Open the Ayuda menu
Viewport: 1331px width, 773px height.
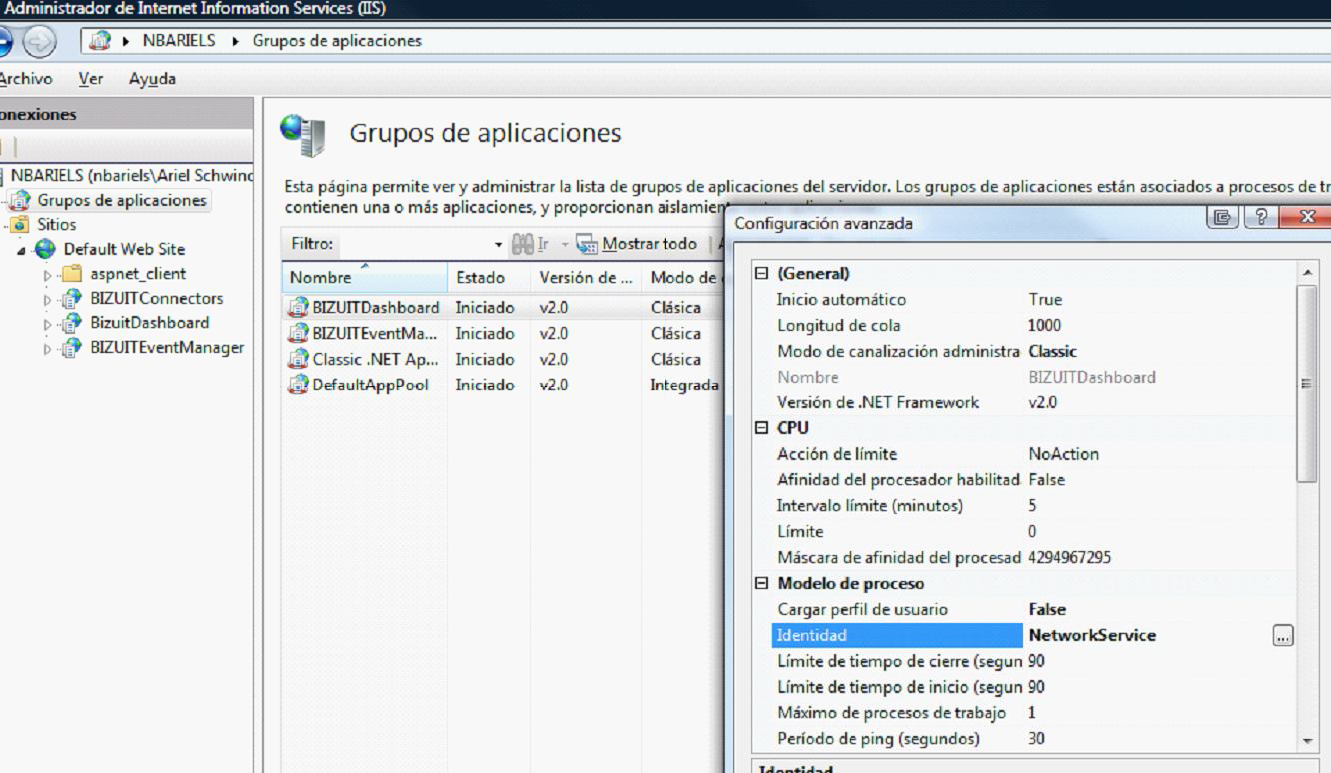tap(152, 79)
